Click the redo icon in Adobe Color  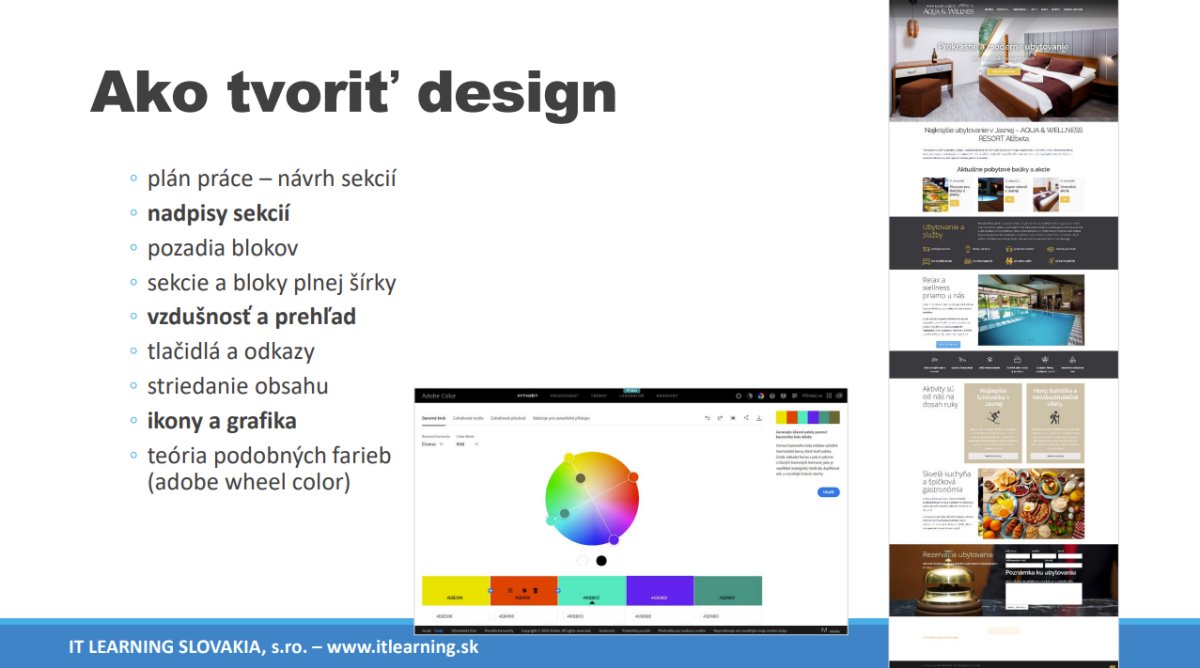pos(720,418)
